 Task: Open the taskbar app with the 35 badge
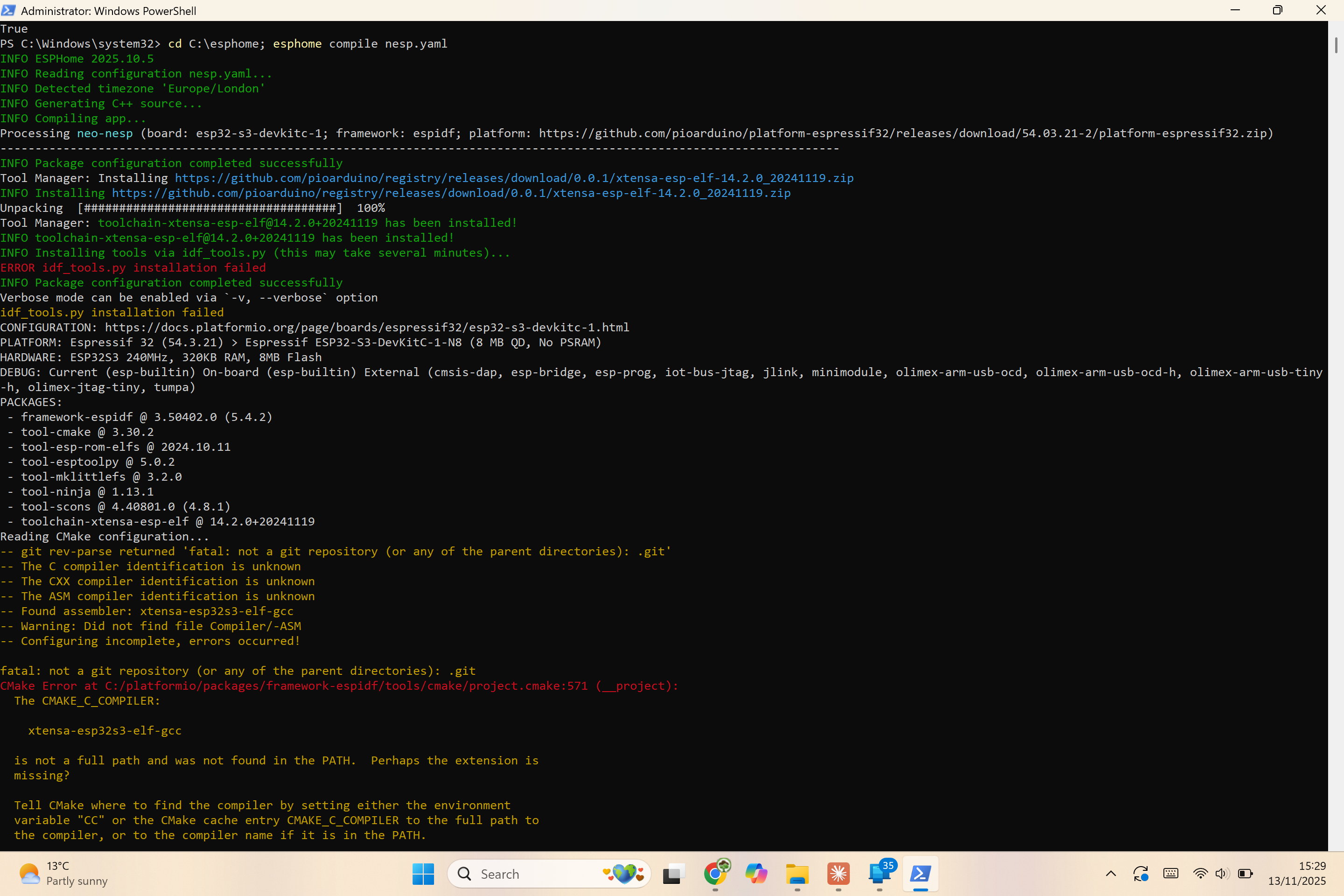click(x=879, y=874)
